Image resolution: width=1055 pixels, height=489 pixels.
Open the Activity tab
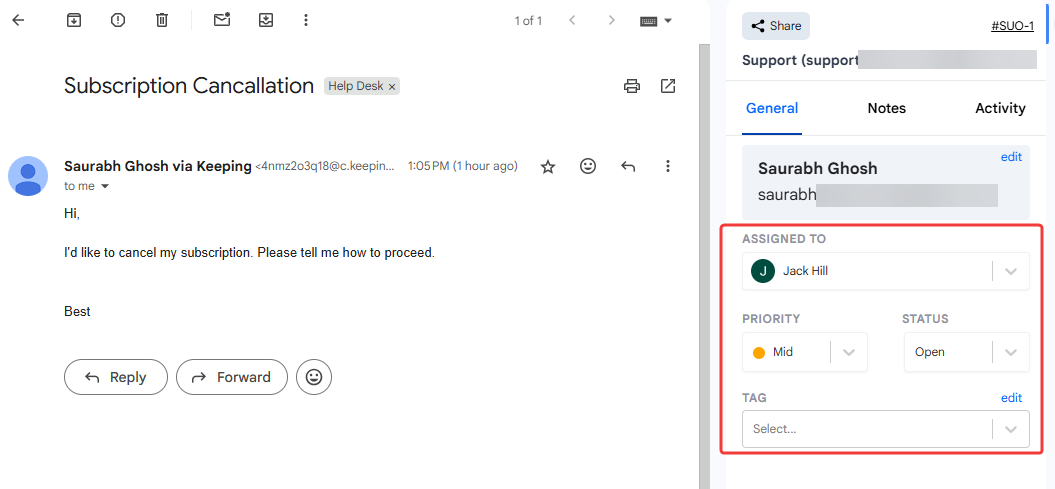pyautogui.click(x=1000, y=108)
